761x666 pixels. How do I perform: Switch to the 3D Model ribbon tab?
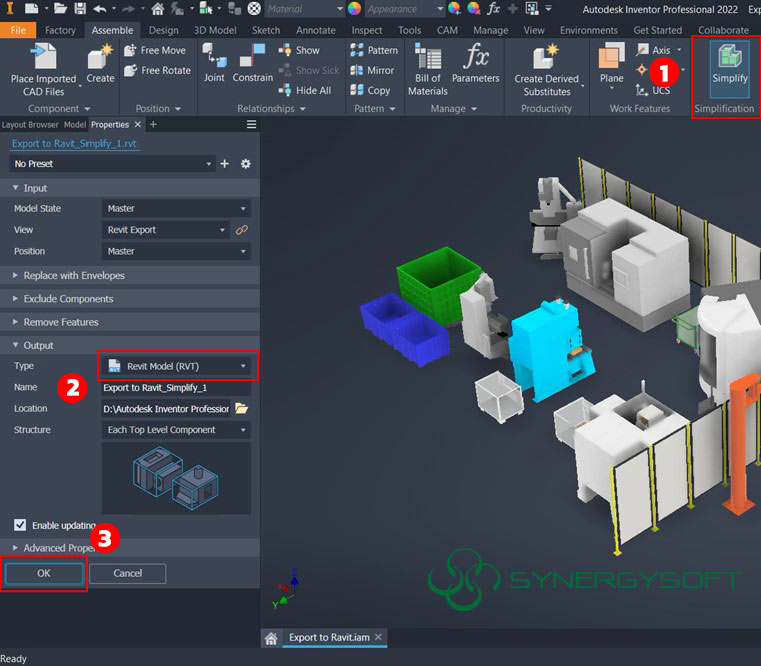215,30
